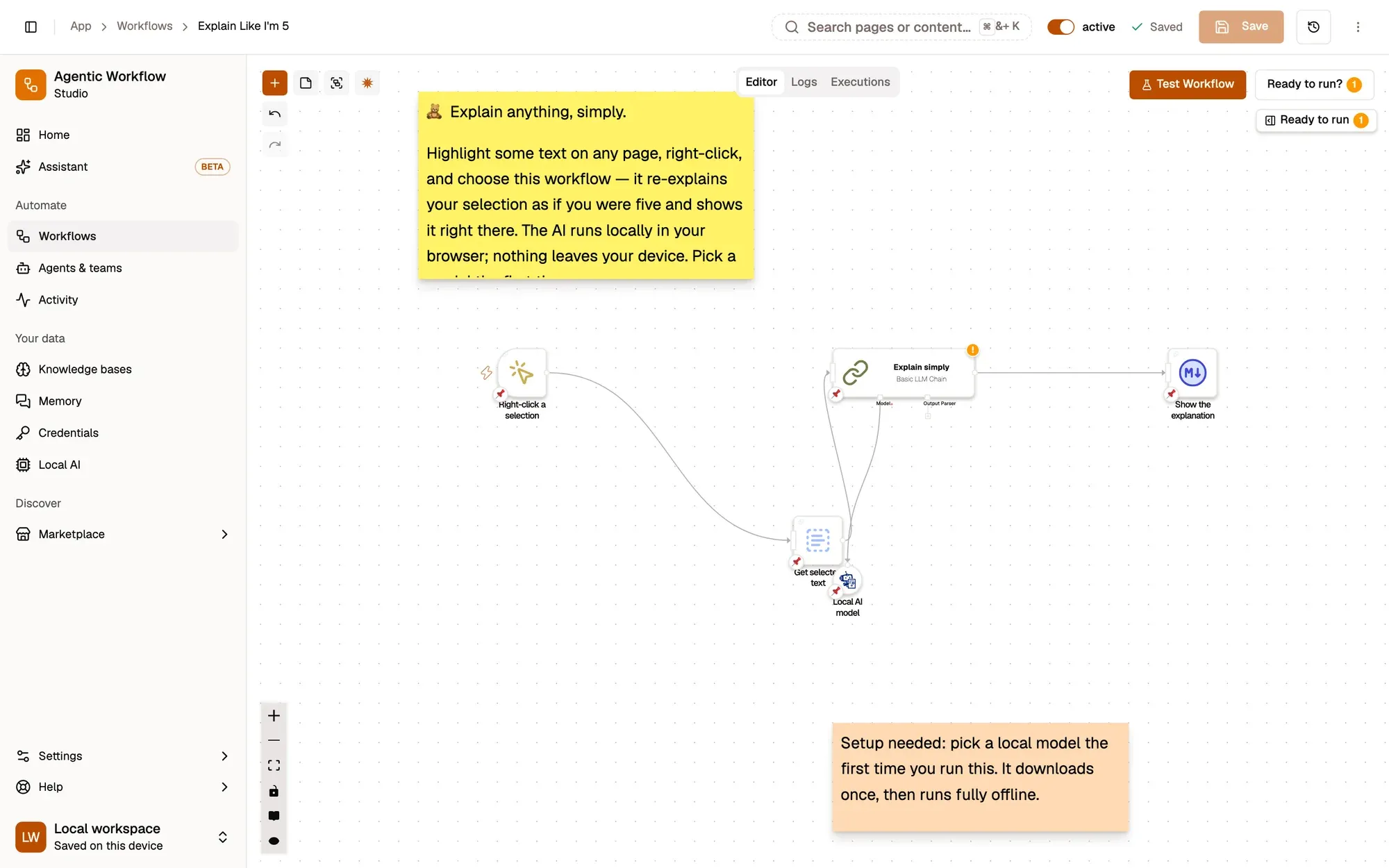Click the Saved status indicator
This screenshot has width=1389, height=868.
click(x=1157, y=27)
